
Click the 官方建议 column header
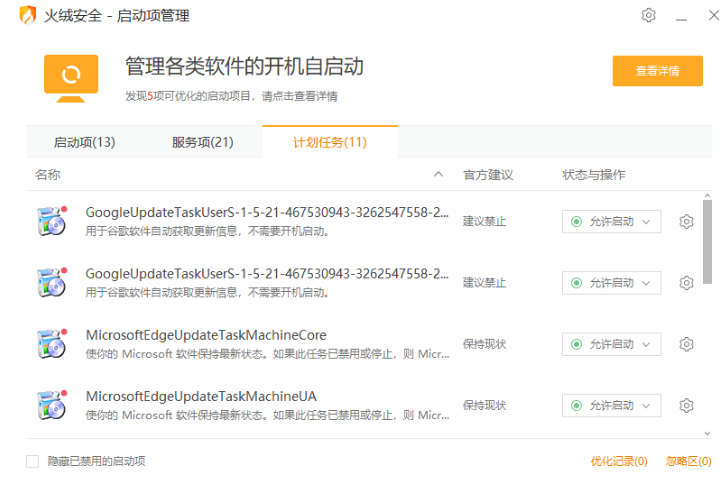(x=488, y=175)
